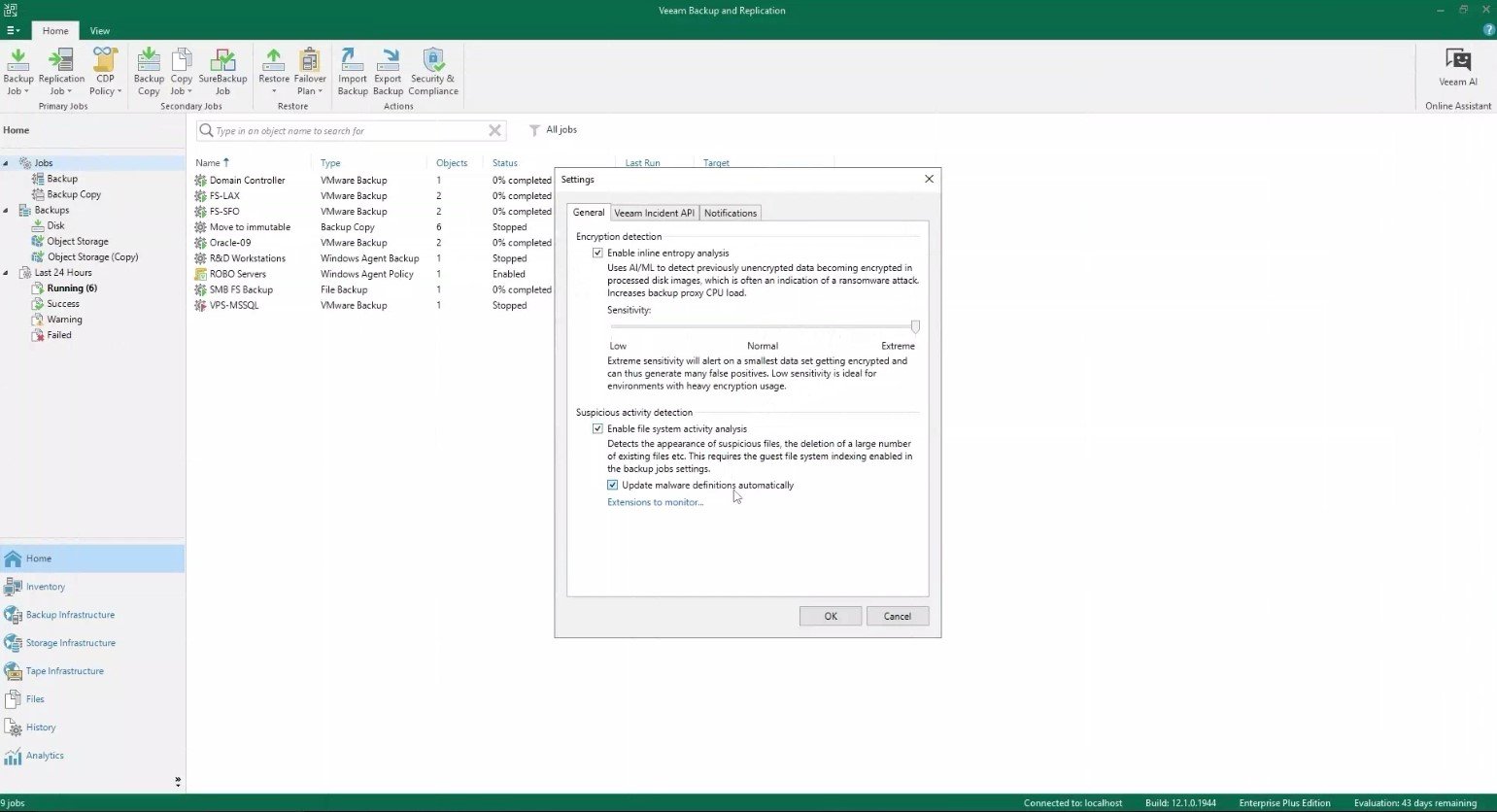Open Security & Compliance from the ribbon
Screen dimensions: 1497x812
(x=433, y=72)
